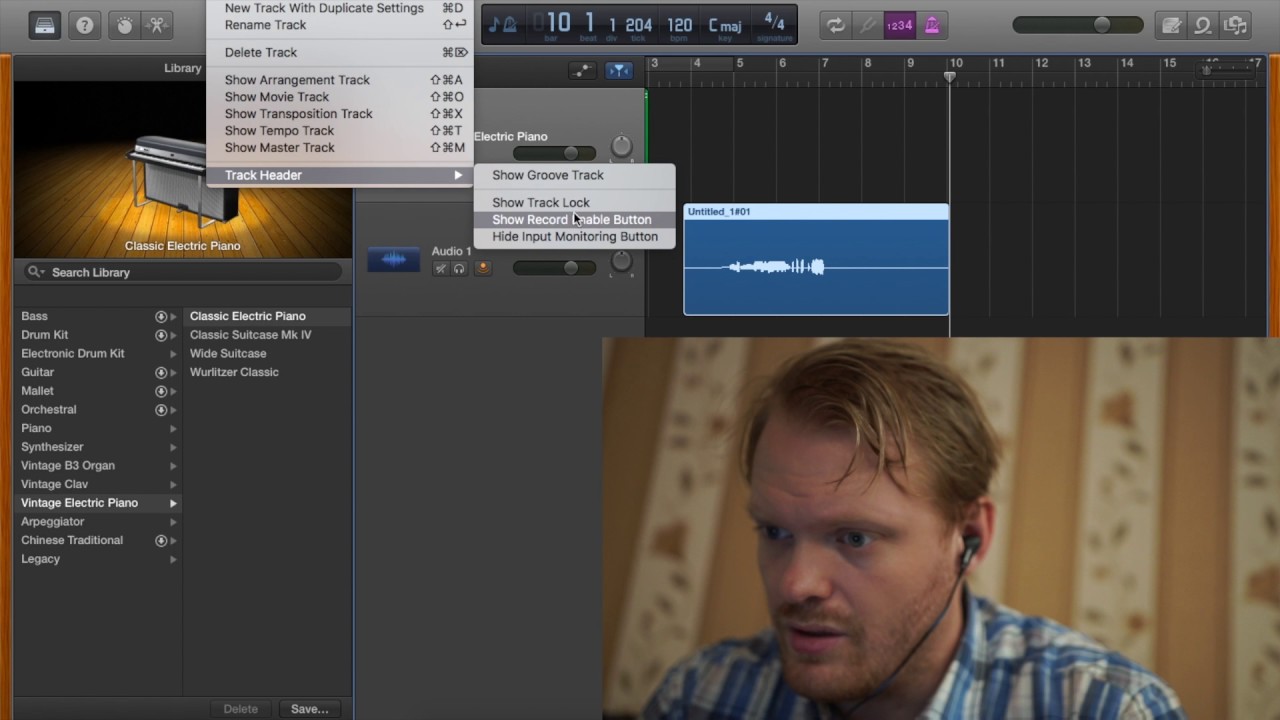Screen dimensions: 1280x720
Task: Open the Note Pad button
Action: coord(1171,25)
